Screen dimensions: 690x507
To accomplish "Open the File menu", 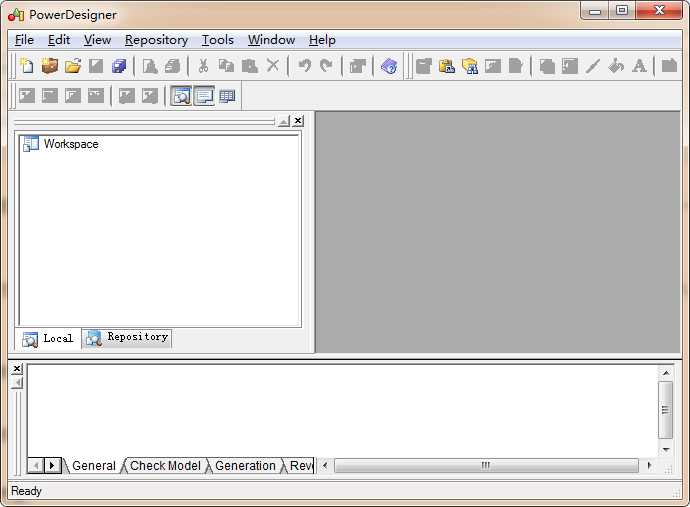I will point(24,40).
